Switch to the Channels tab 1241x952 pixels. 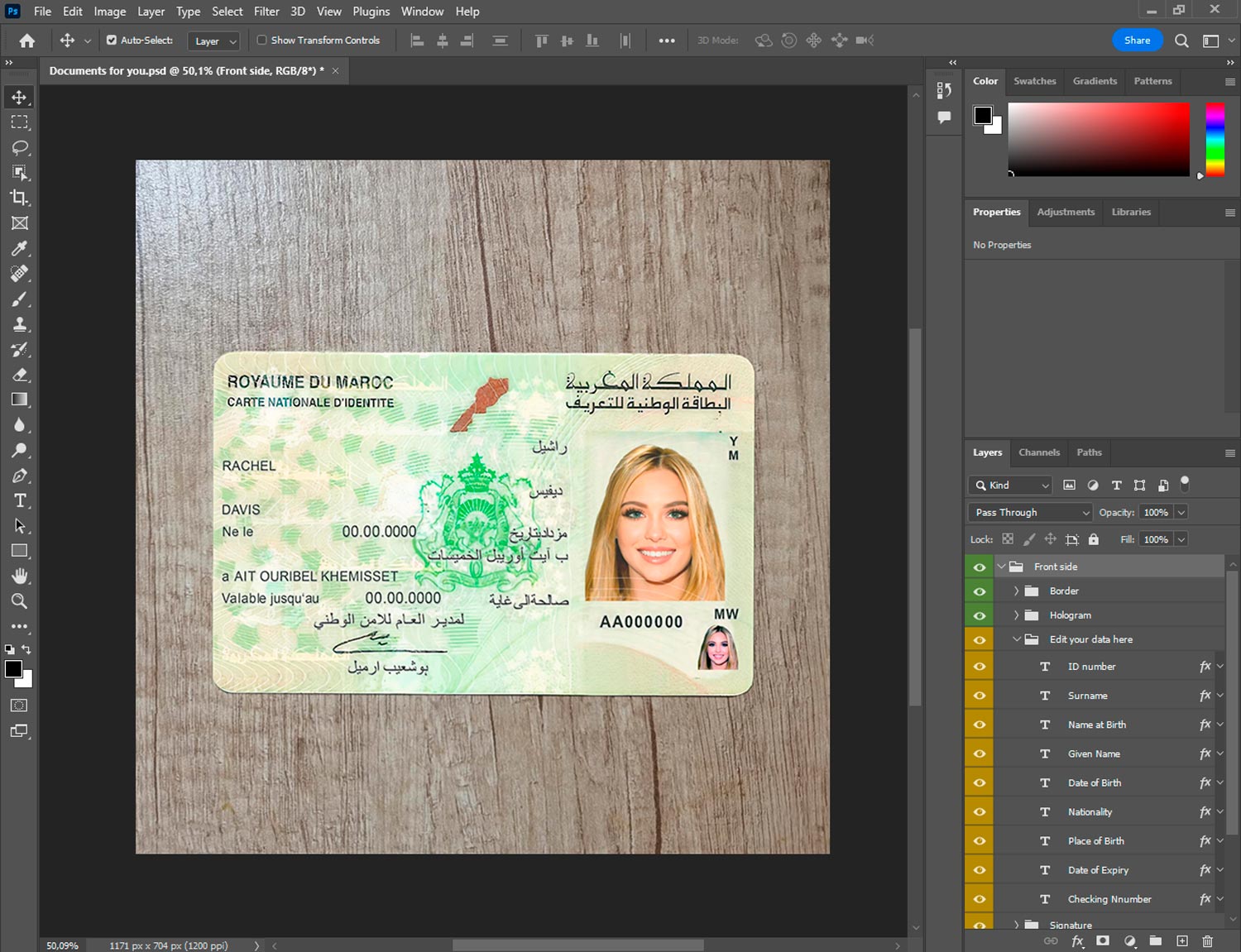coord(1038,452)
